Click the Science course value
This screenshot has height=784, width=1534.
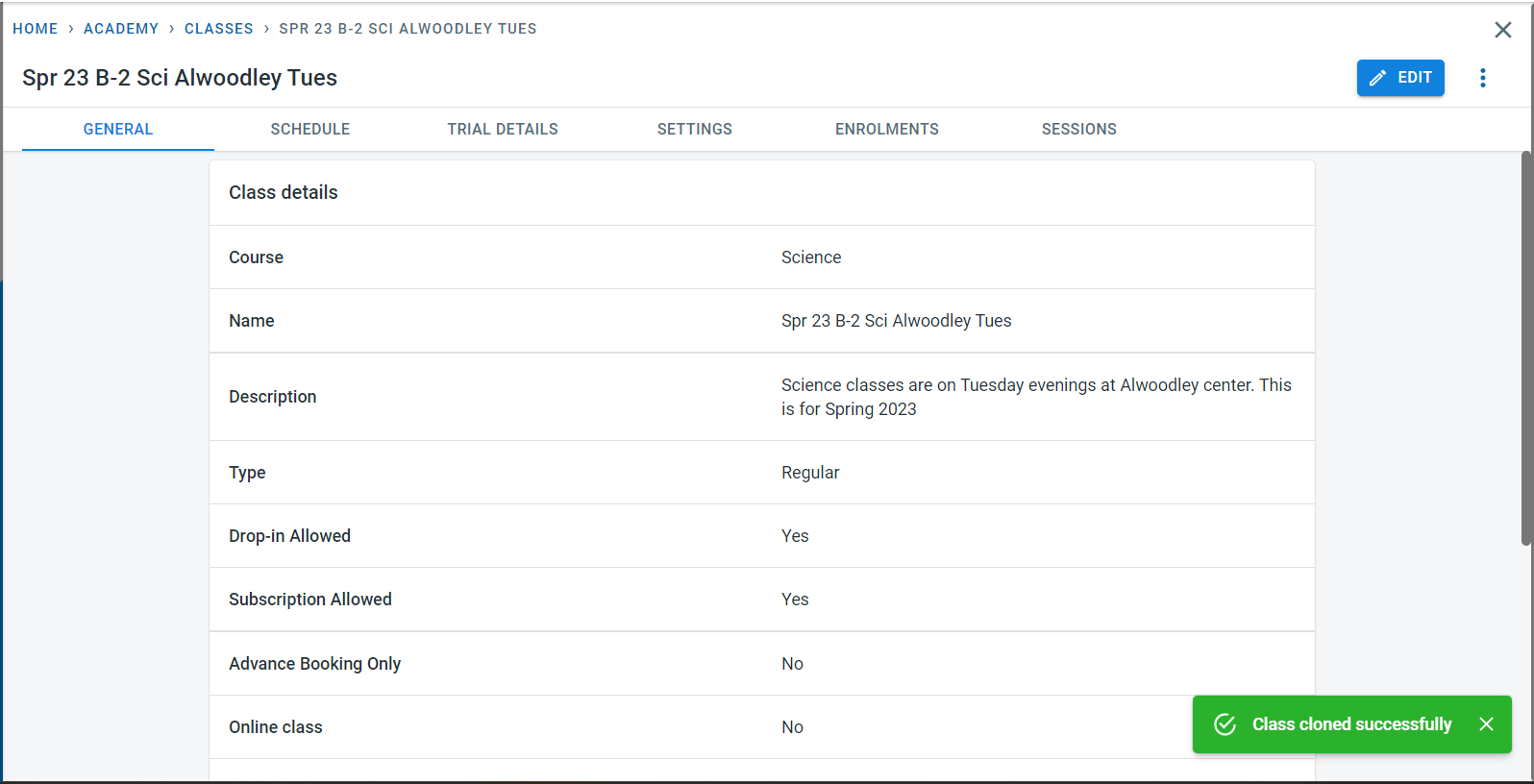[811, 257]
